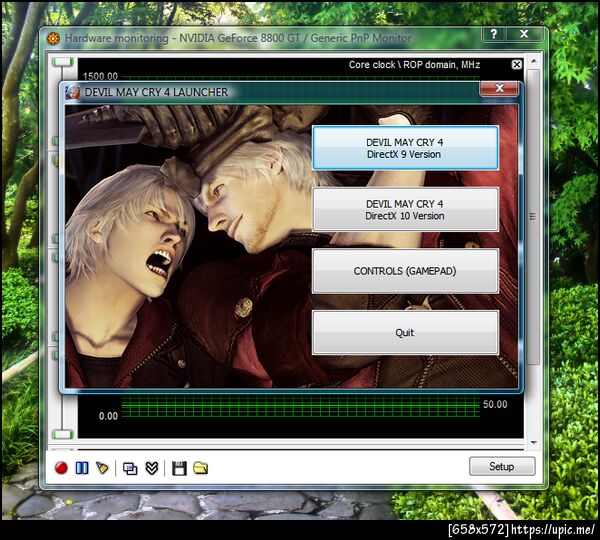This screenshot has width=600, height=540.
Task: Launch Devil May Cry 4 DirectX 10 Version
Action: pyautogui.click(x=405, y=209)
